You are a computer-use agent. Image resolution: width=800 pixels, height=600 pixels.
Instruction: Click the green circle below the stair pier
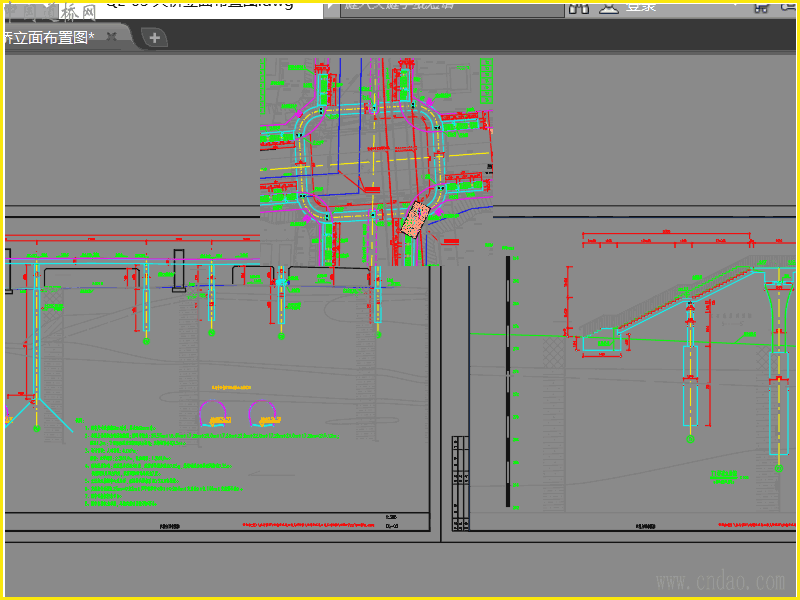pyautogui.click(x=690, y=438)
